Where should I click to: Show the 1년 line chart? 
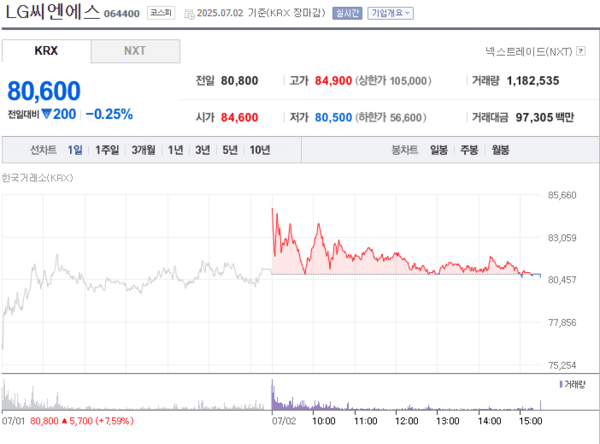pos(175,150)
